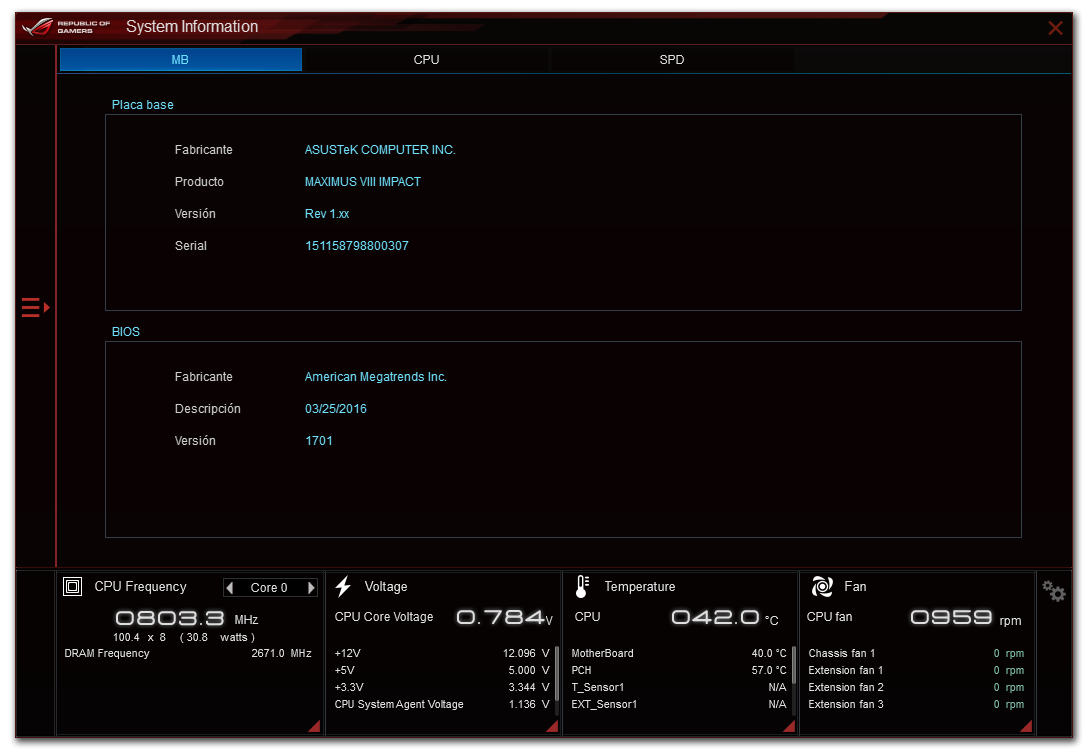
Task: Click the CPU frequency 0803.3 MHz readout
Action: pos(186,618)
